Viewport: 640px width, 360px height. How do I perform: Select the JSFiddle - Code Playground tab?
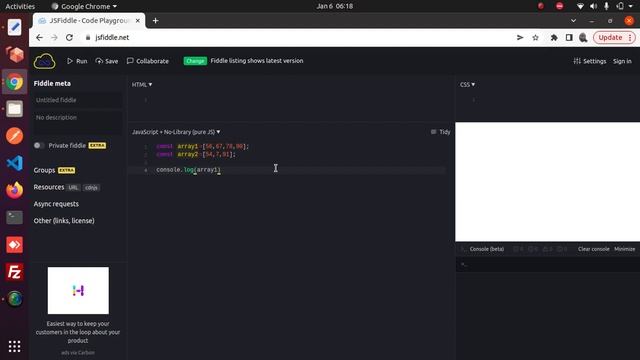pos(89,21)
